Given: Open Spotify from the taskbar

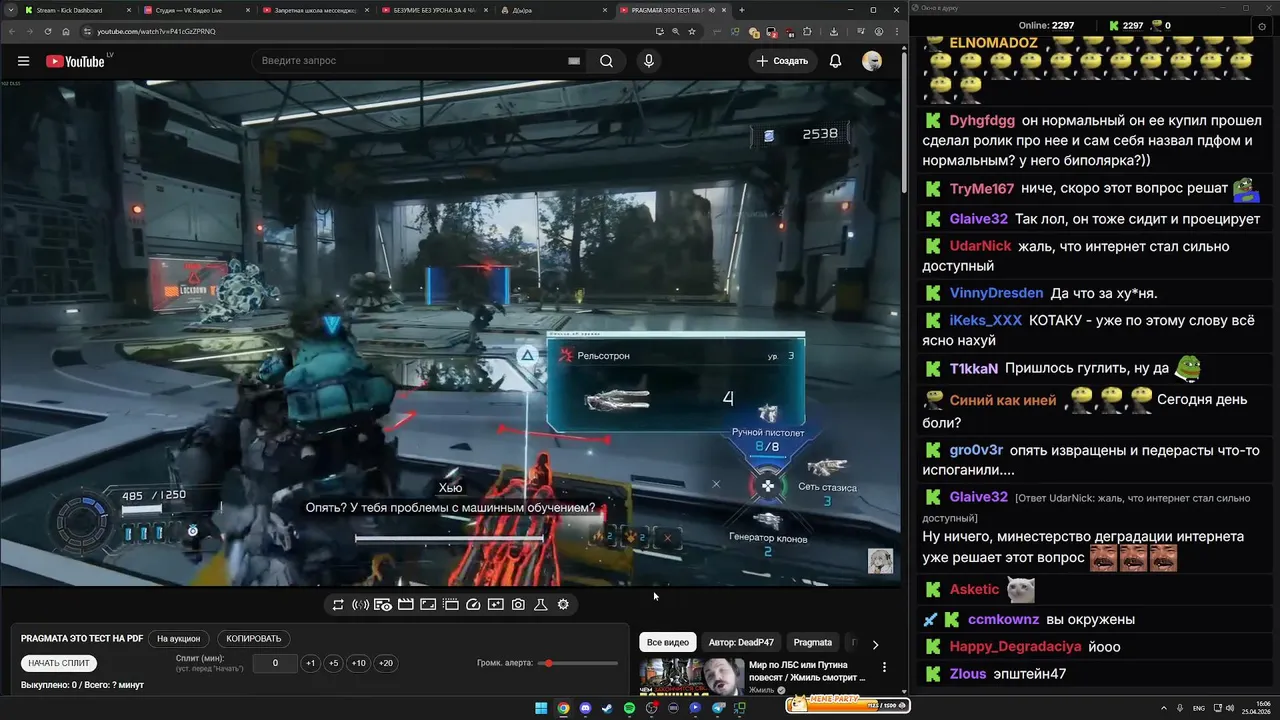Looking at the screenshot, I should (x=629, y=708).
